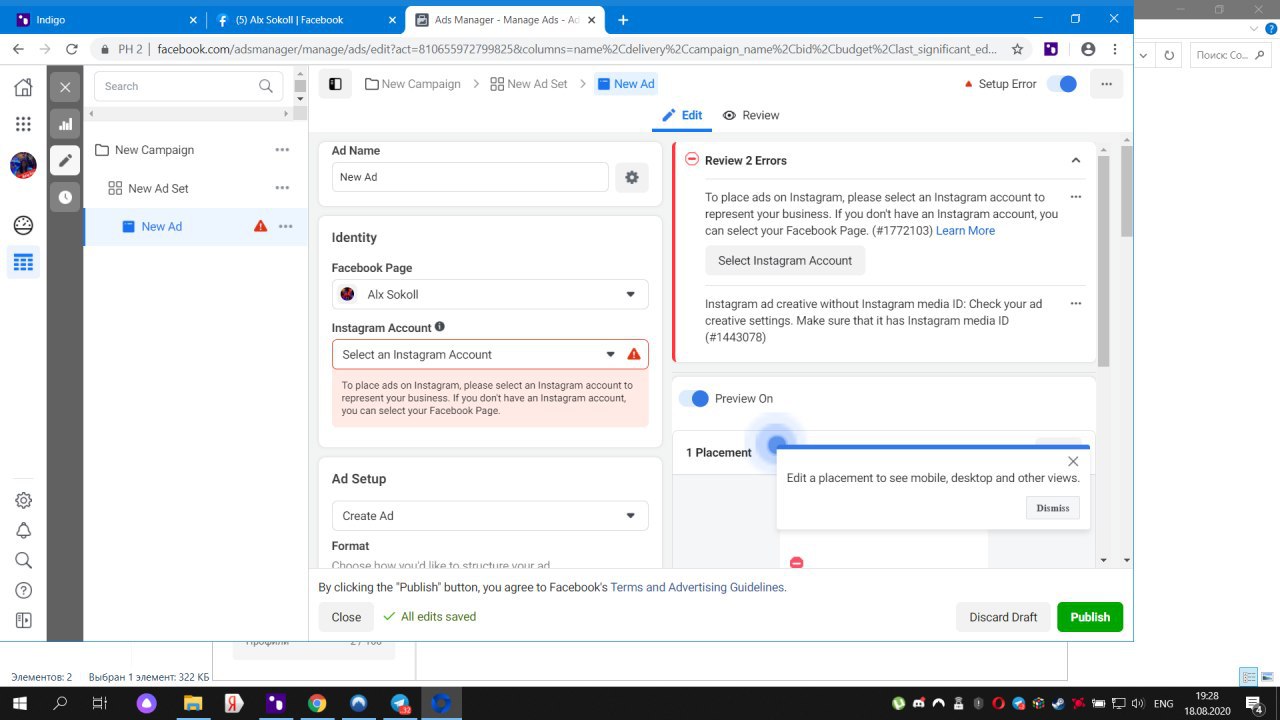Open the three-dot menu for New Ad Set
Image resolution: width=1280 pixels, height=720 pixels.
(x=282, y=188)
